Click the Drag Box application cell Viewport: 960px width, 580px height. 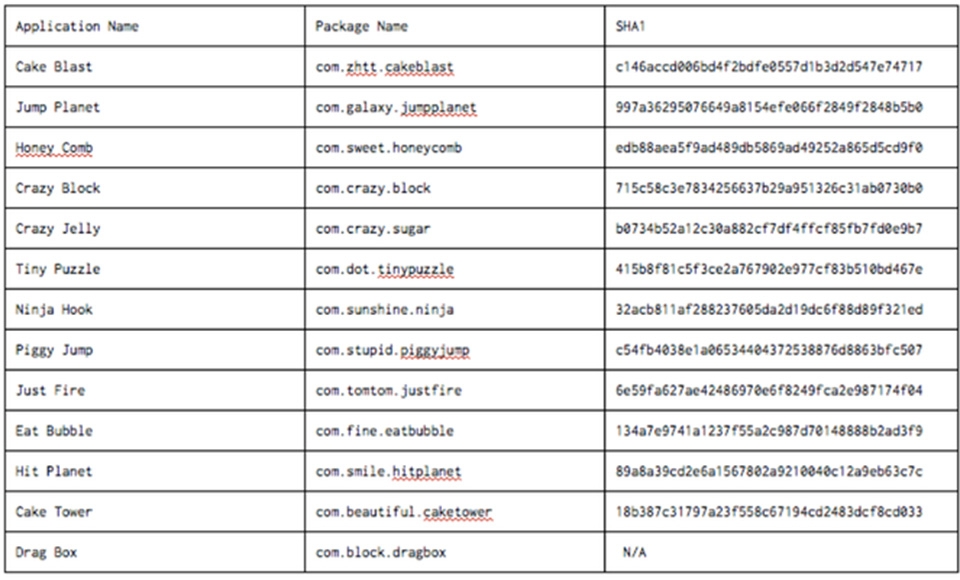click(155, 552)
